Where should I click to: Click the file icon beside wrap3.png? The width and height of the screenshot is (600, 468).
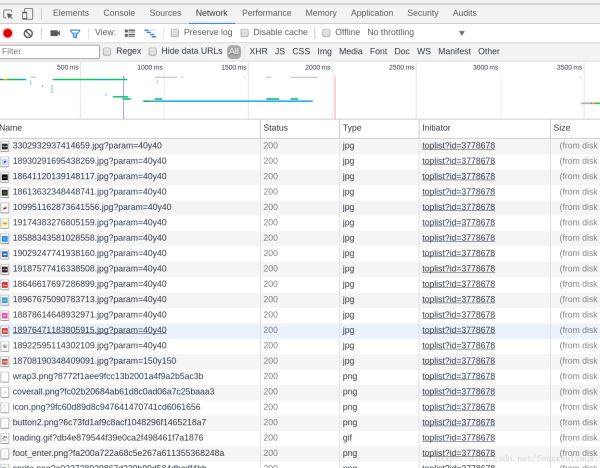[5, 377]
